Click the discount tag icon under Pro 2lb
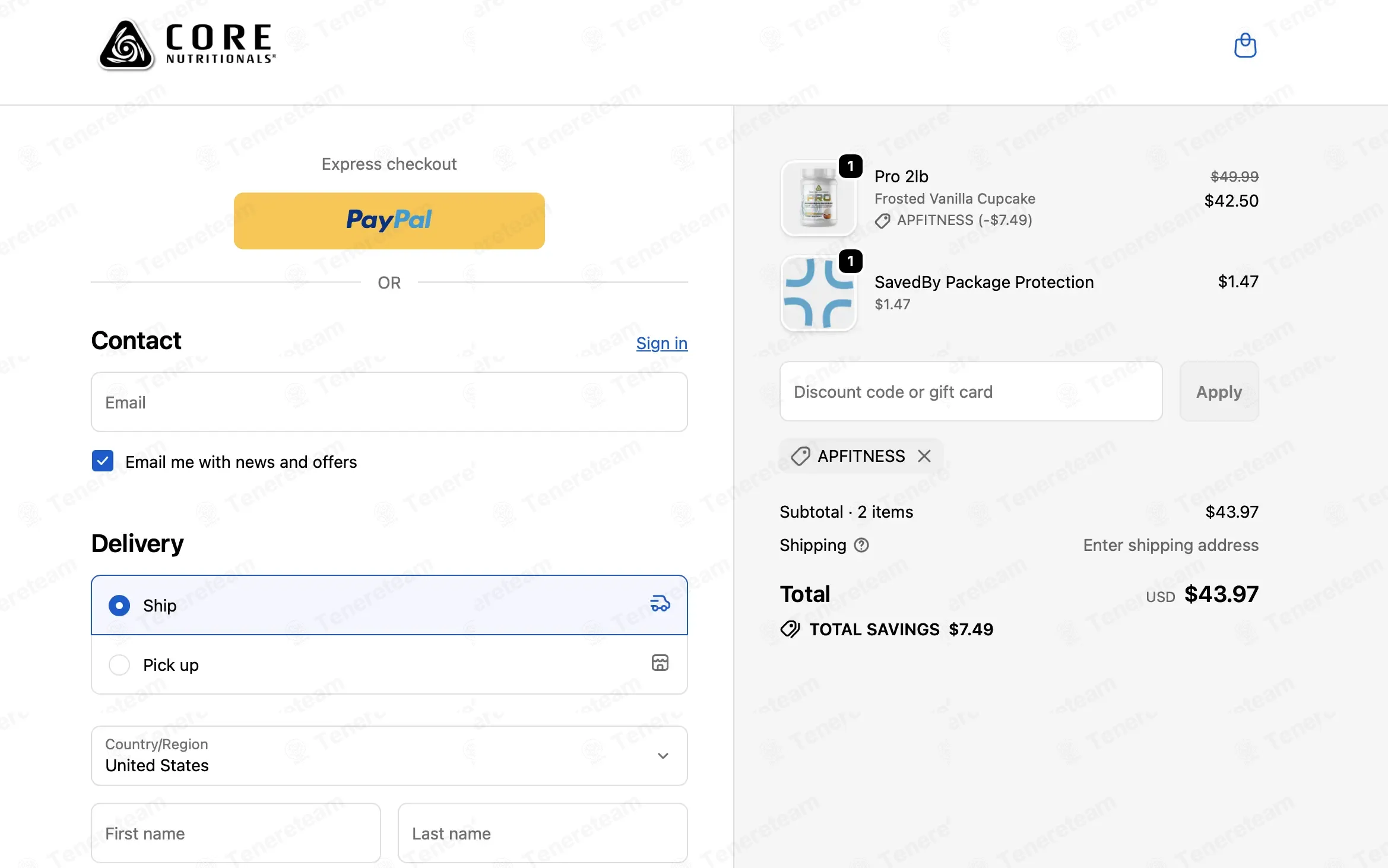The width and height of the screenshot is (1388, 868). (882, 221)
